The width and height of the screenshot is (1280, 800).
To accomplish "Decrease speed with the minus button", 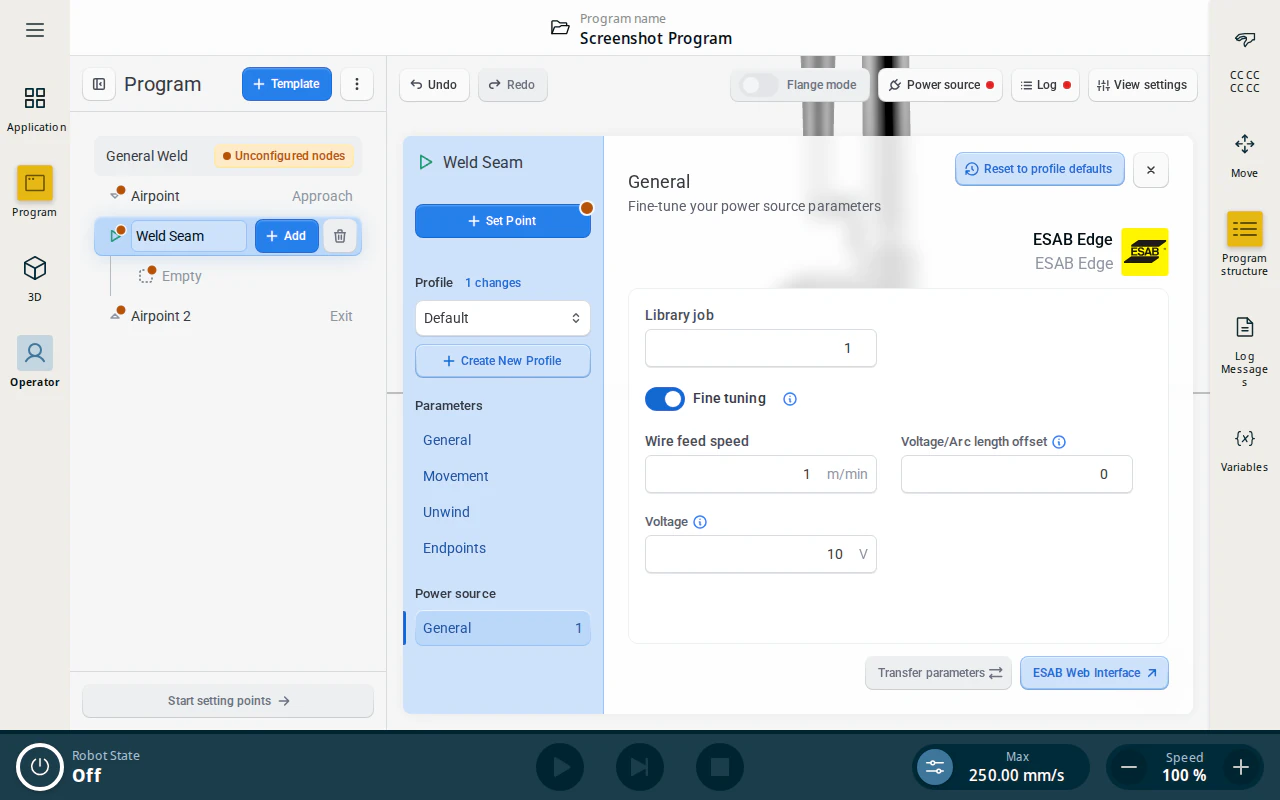I will tap(1129, 767).
